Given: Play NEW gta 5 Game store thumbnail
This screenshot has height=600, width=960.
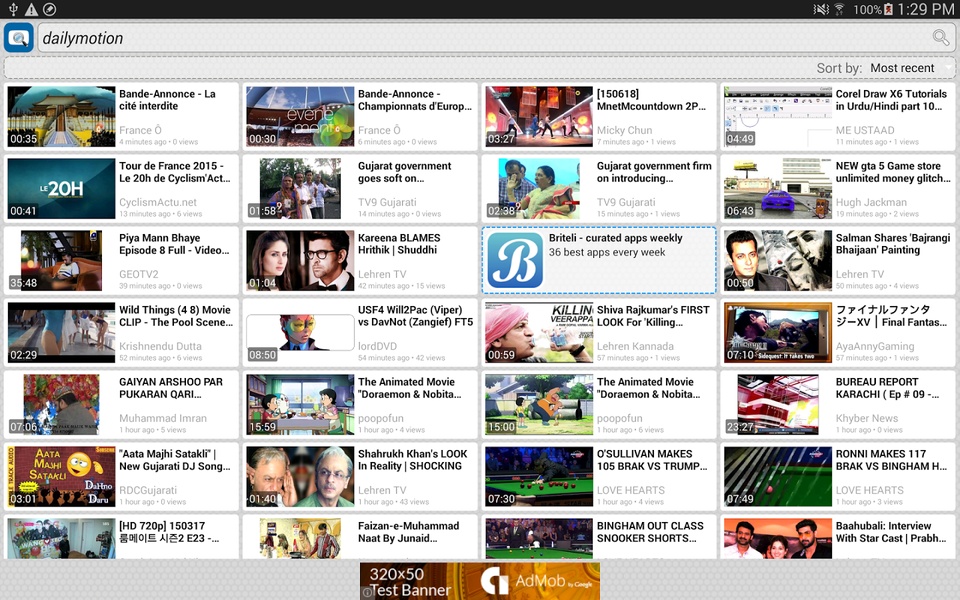Looking at the screenshot, I should (778, 189).
